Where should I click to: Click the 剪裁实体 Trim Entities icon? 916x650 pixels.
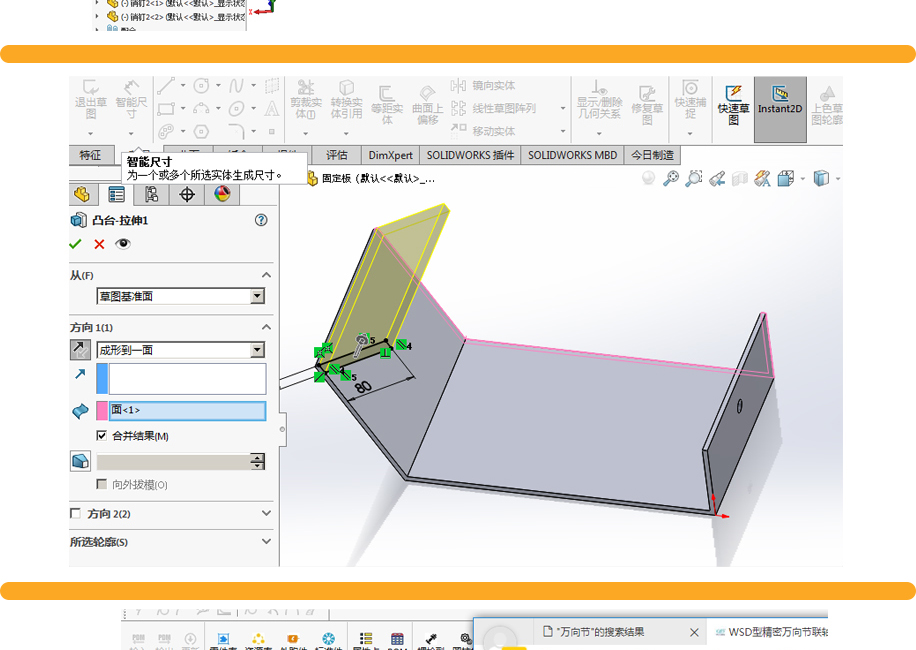306,88
